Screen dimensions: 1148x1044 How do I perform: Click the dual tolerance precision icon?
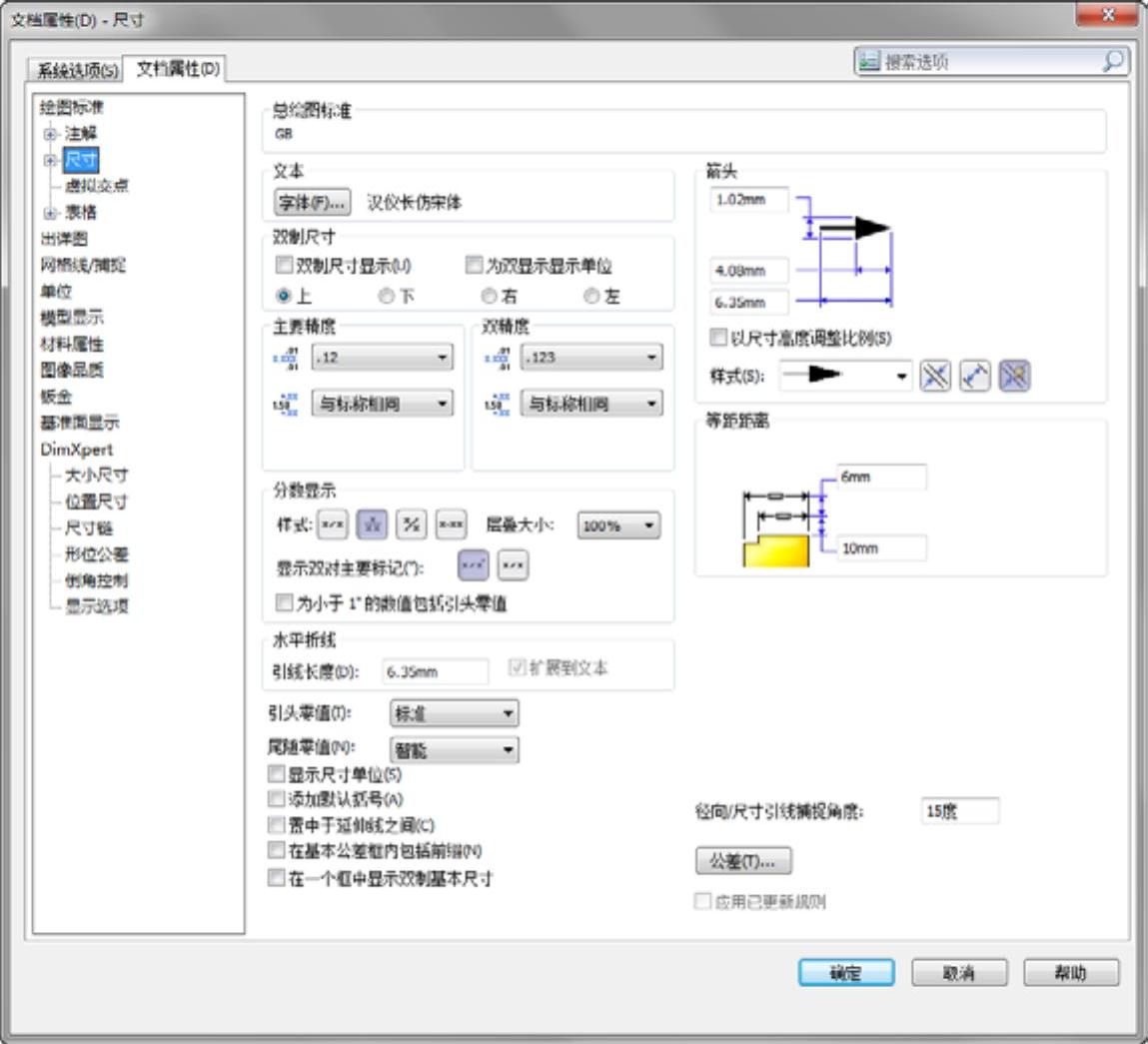[498, 405]
